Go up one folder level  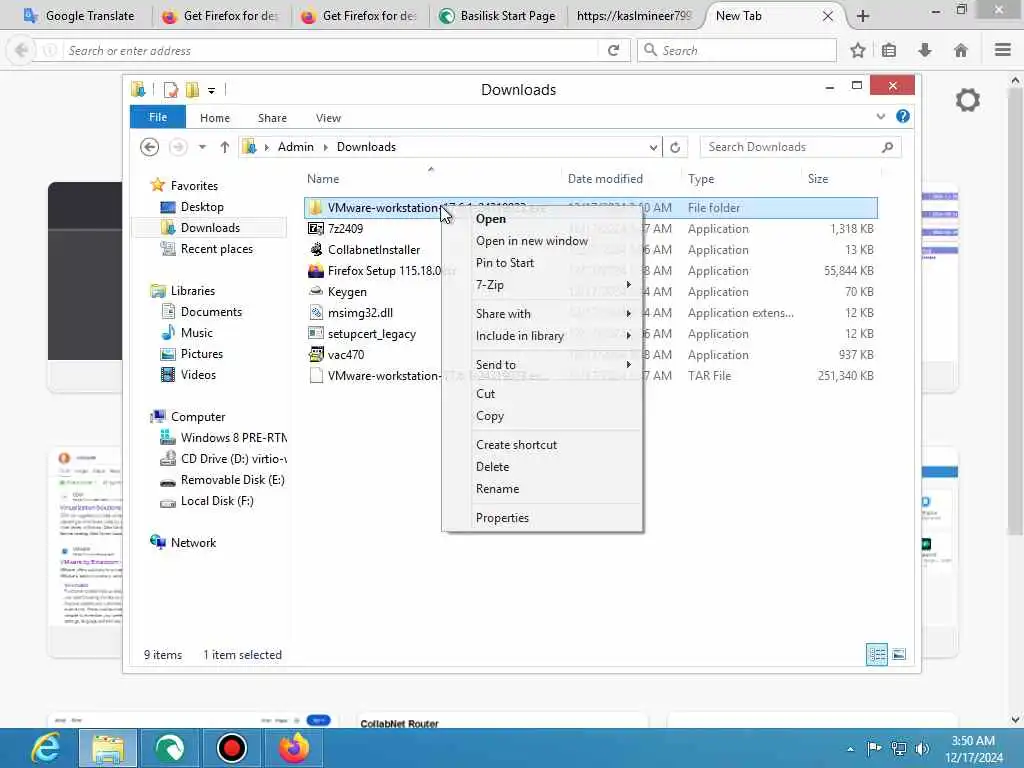[225, 147]
